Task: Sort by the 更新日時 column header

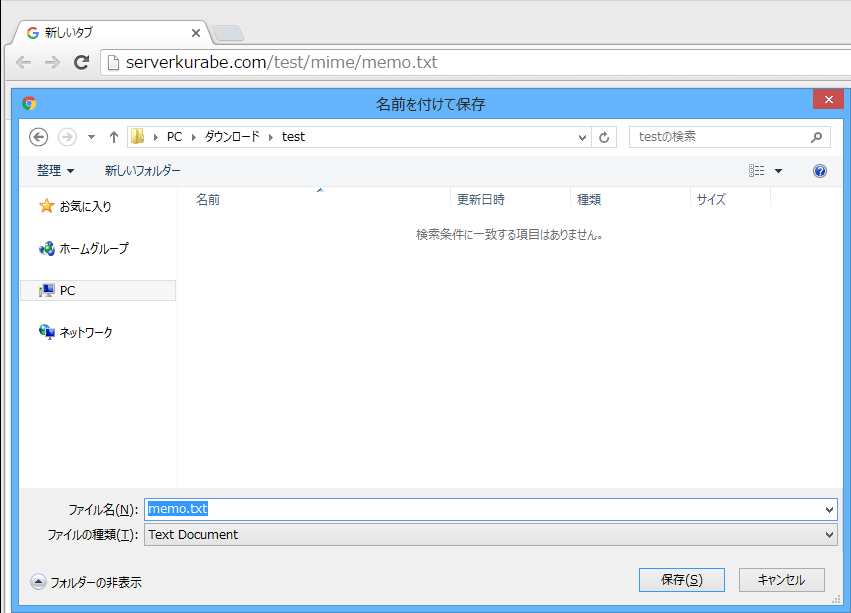Action: pos(511,199)
